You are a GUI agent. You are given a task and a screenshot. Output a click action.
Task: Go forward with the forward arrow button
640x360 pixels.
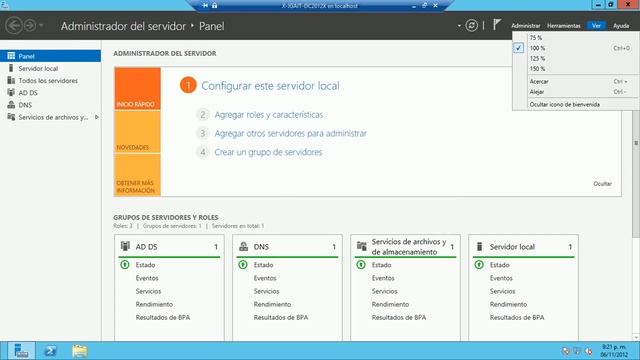30,26
